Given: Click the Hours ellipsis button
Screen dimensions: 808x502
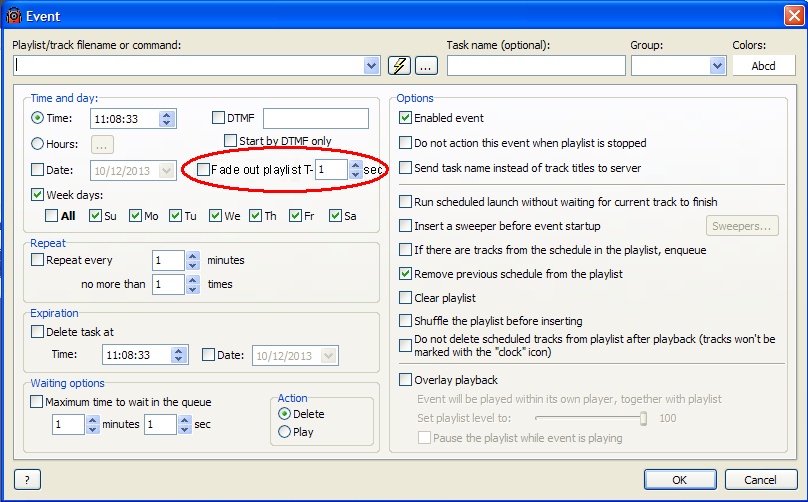Looking at the screenshot, I should point(102,145).
